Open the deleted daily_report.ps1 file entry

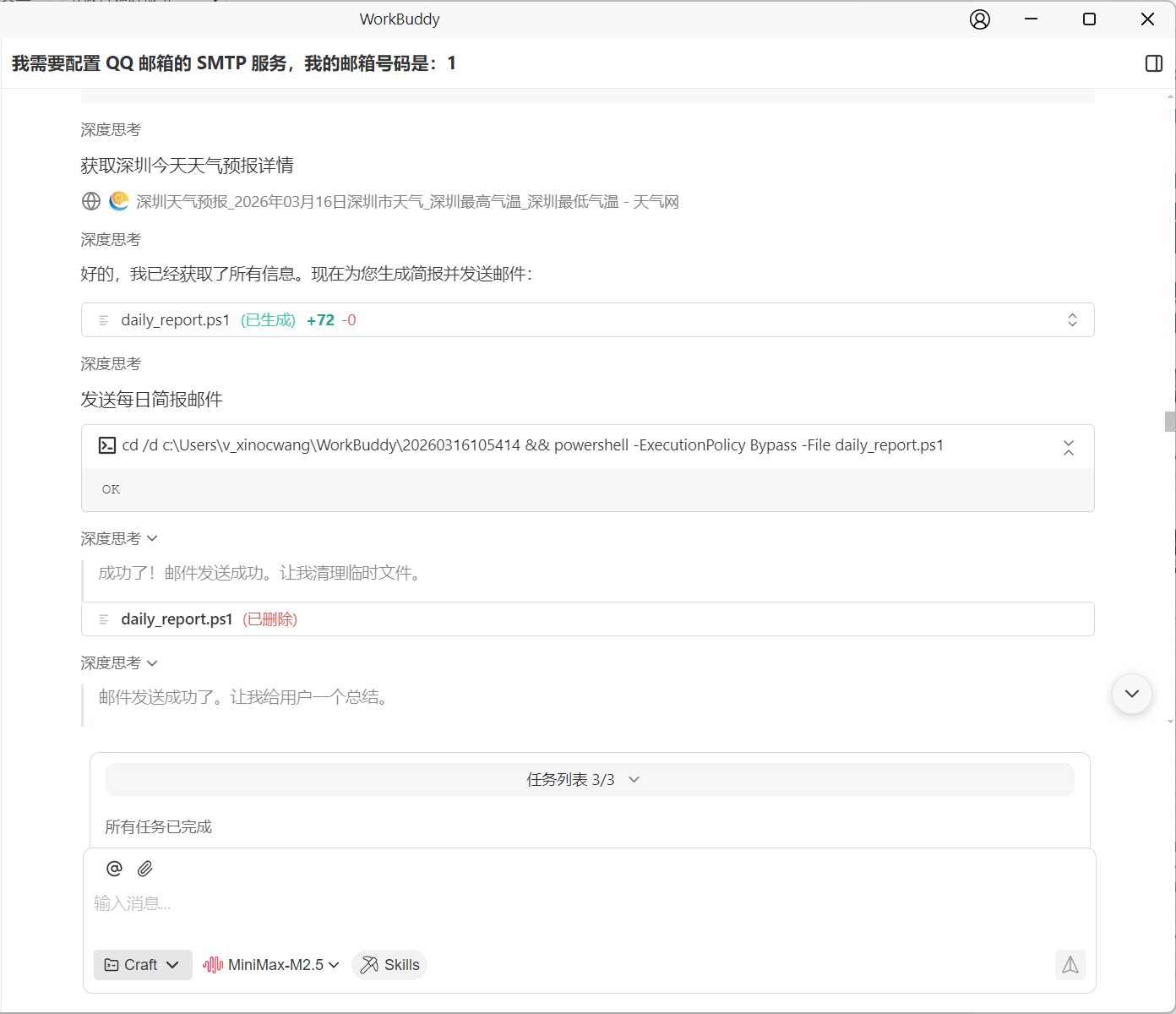pos(177,619)
